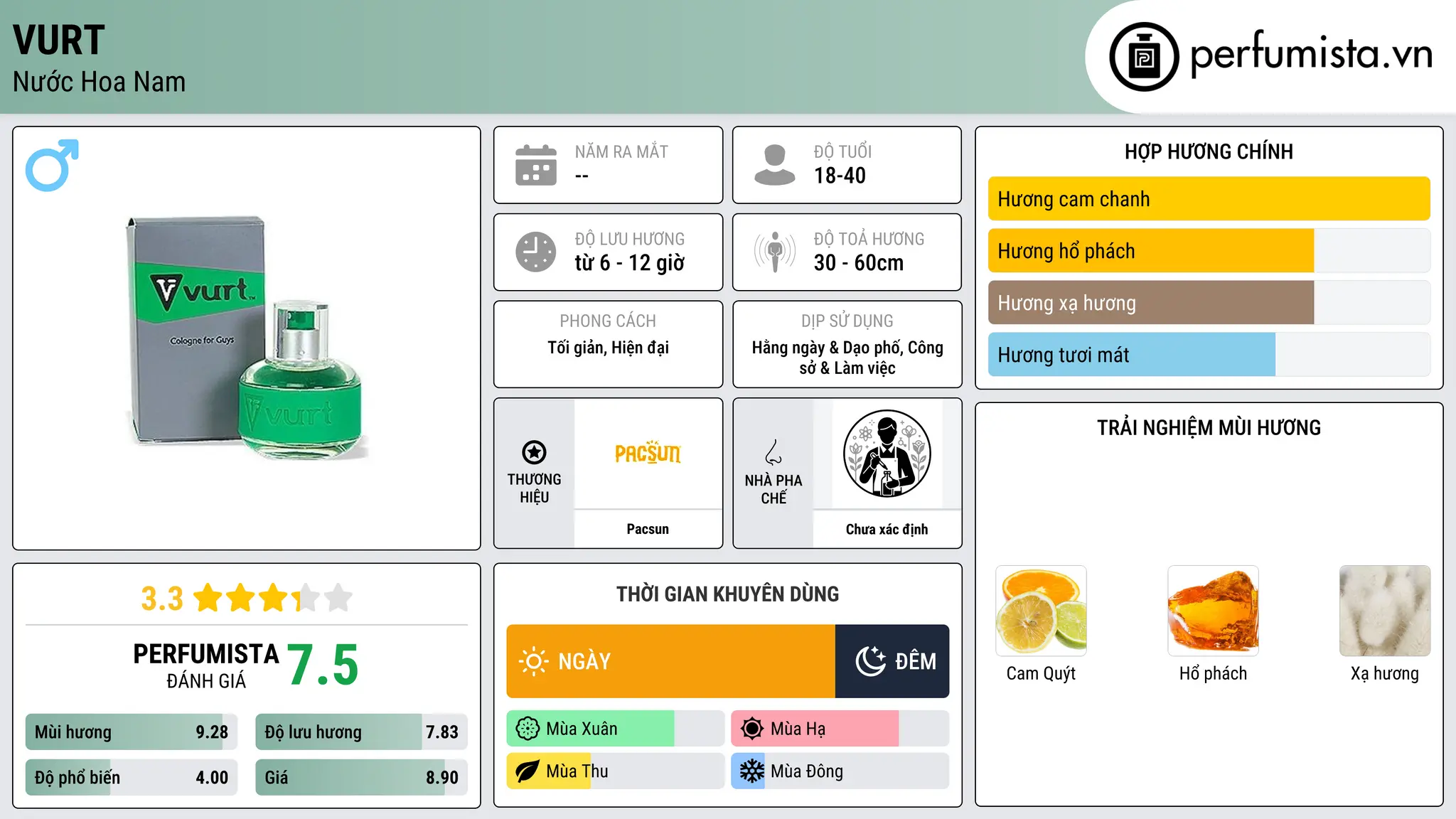Click the moon icon in the Đêm bar
This screenshot has width=1456, height=819.
pos(870,661)
